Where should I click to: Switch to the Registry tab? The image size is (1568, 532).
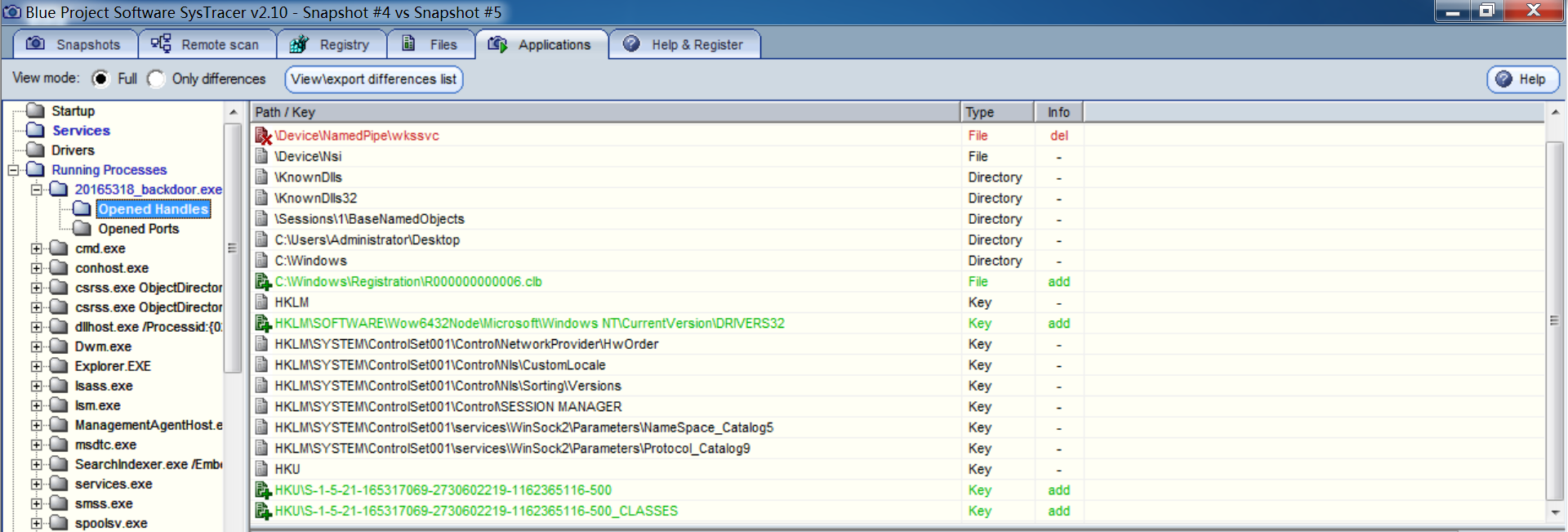pos(332,44)
